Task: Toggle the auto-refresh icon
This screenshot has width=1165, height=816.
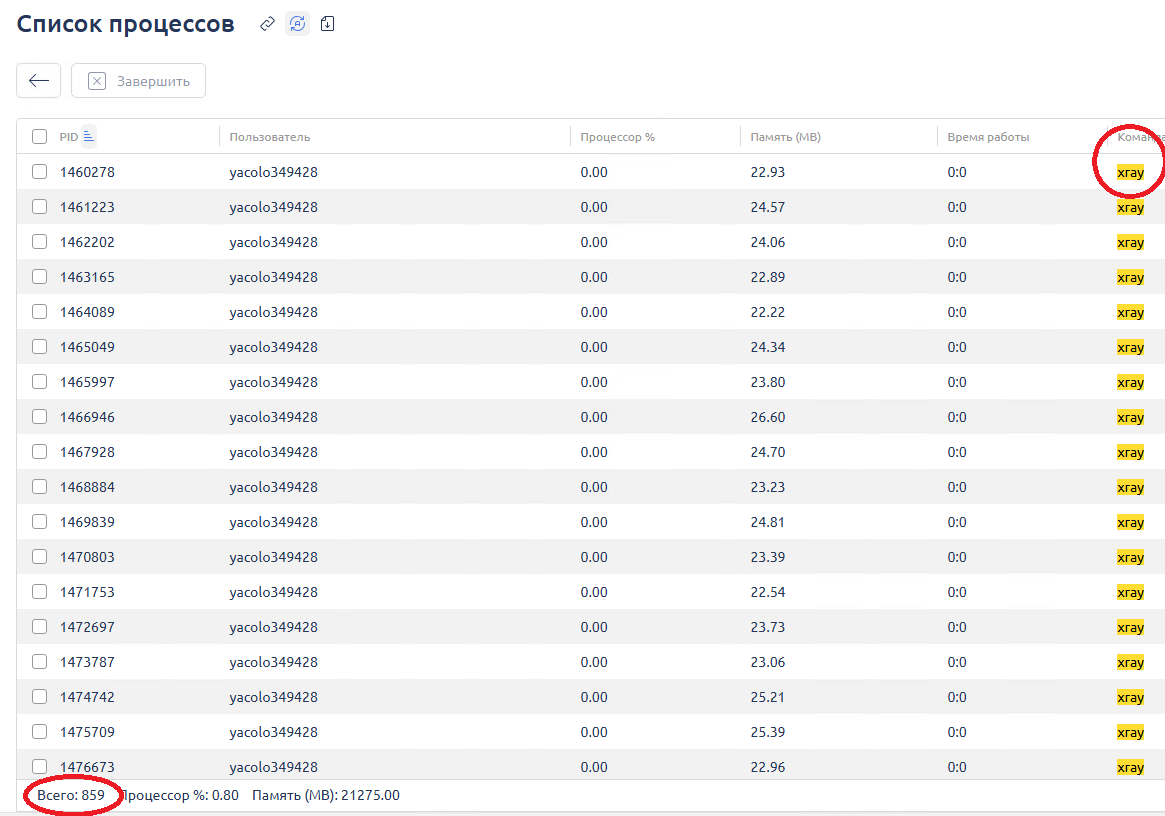Action: 297,24
